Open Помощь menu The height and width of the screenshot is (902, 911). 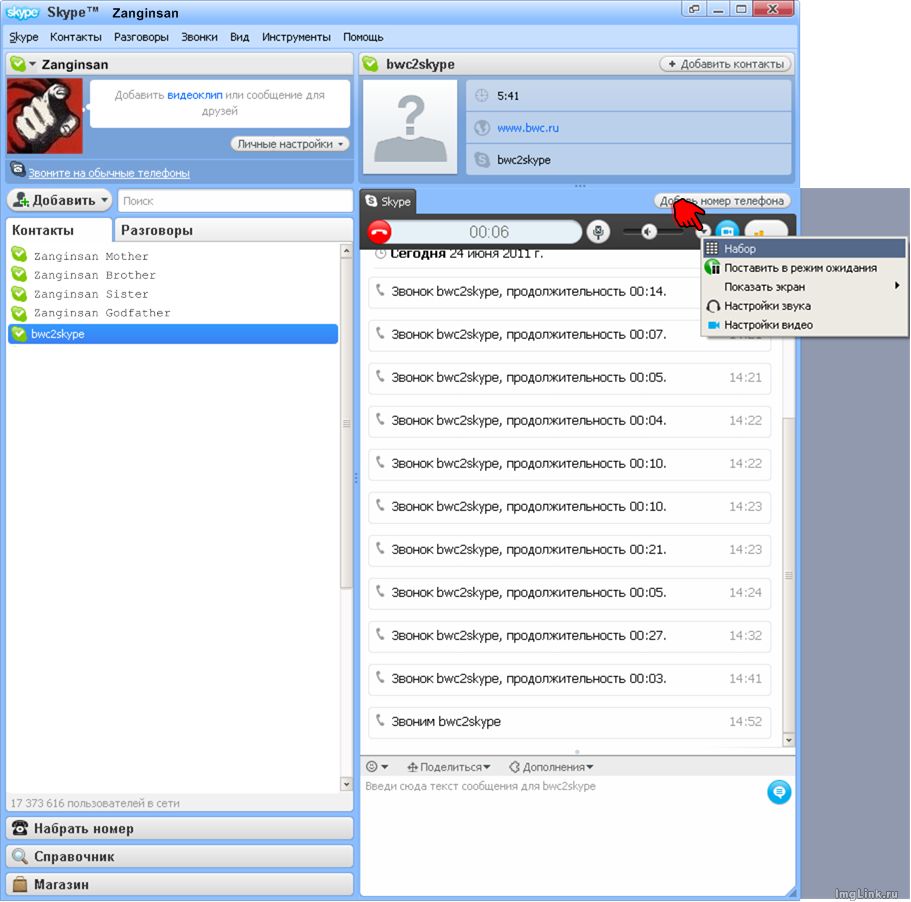pos(363,37)
